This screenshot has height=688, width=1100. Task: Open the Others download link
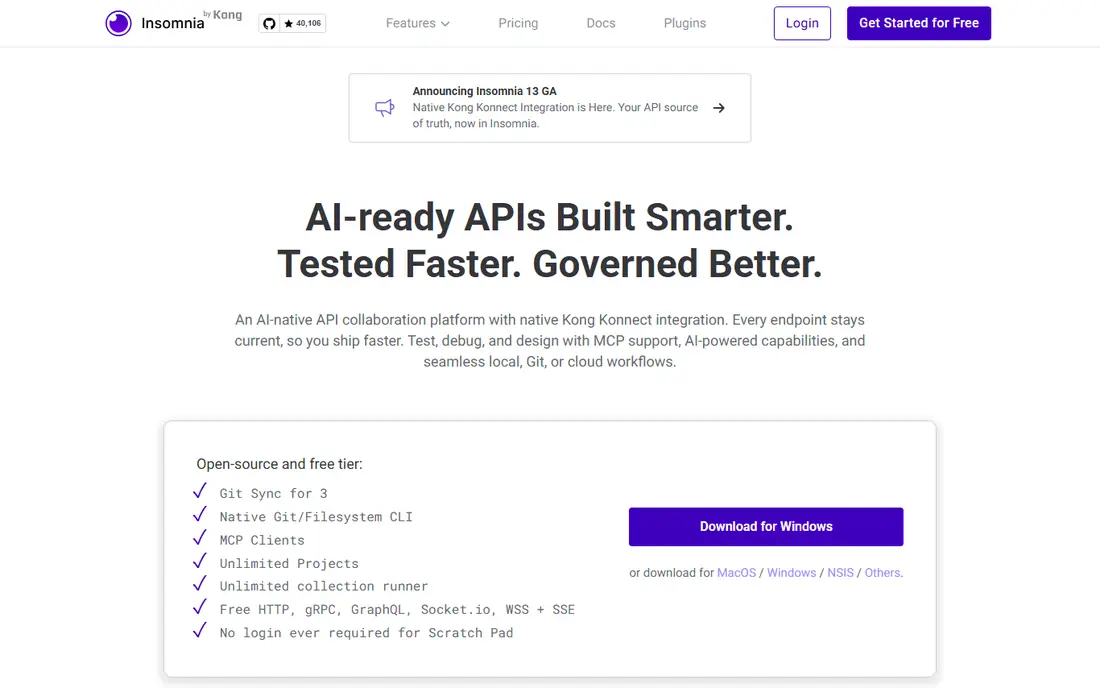pos(882,573)
